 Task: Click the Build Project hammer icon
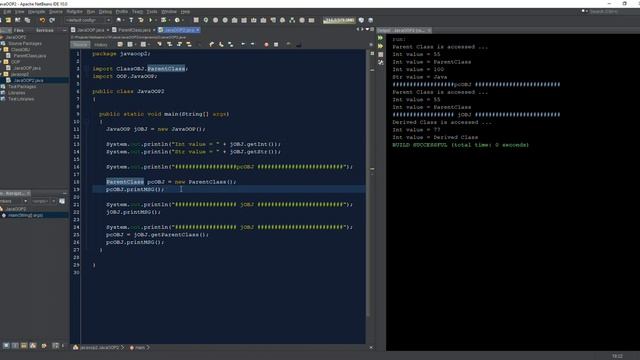131,20
